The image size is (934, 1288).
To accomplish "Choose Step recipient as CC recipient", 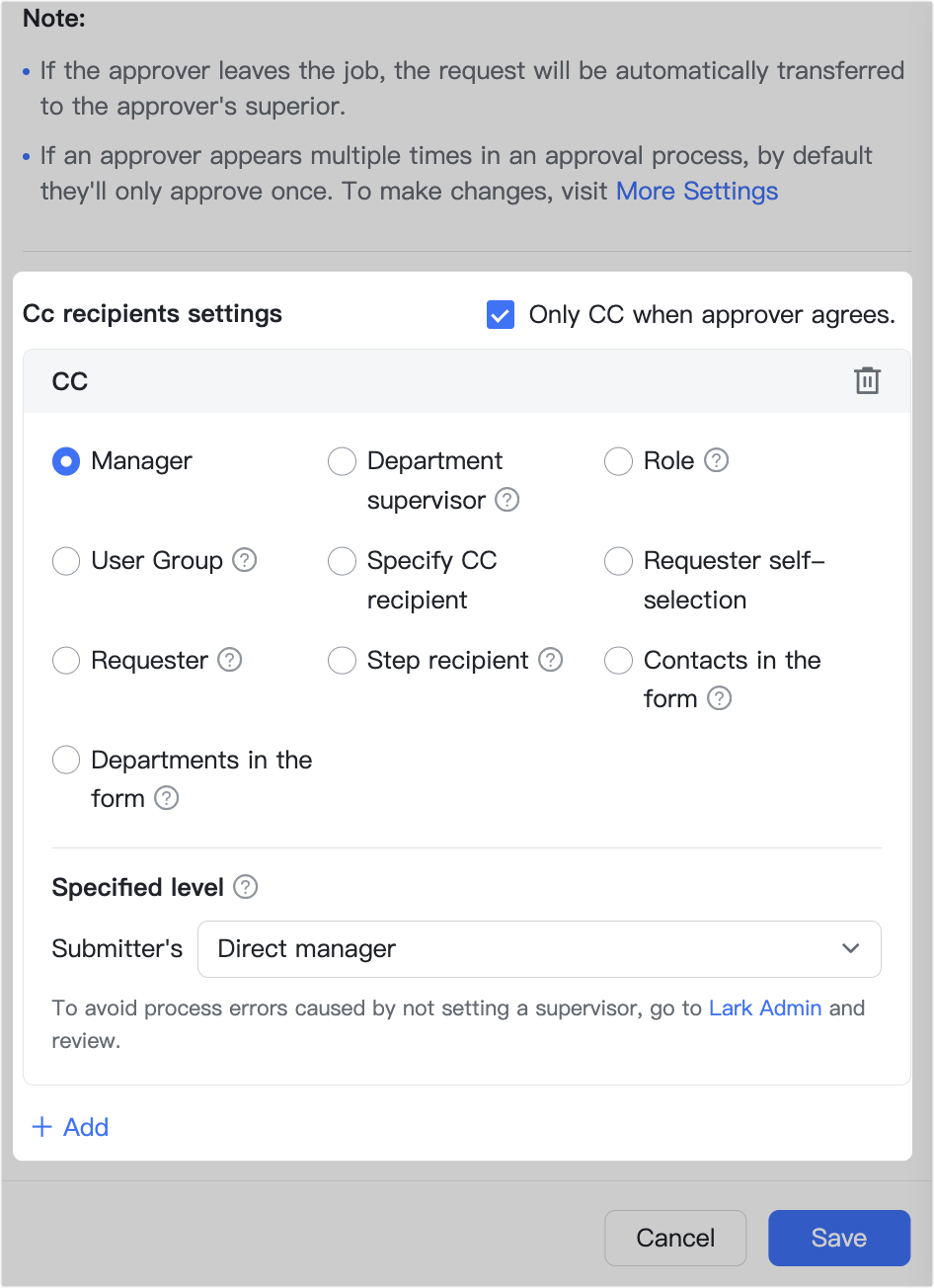I will point(342,660).
